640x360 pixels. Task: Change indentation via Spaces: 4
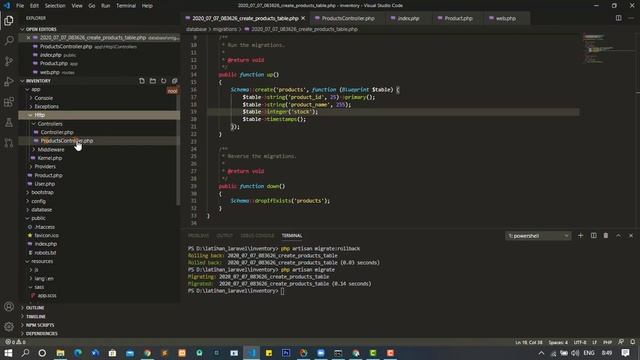point(558,342)
